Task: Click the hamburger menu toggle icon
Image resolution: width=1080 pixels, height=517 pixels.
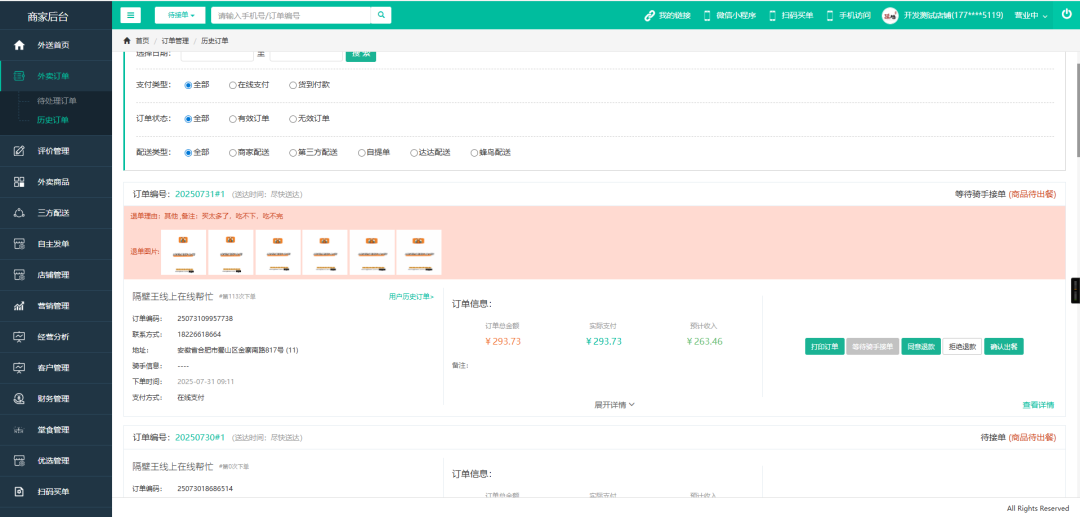Action: point(132,15)
